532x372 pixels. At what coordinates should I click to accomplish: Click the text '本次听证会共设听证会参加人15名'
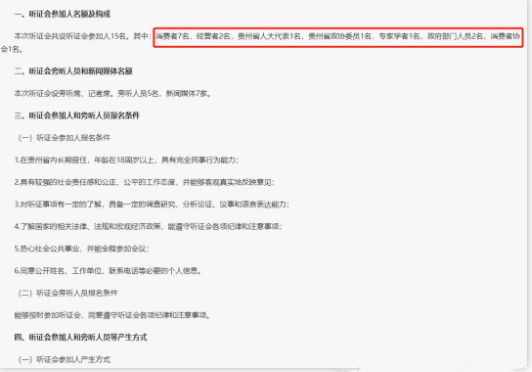pyautogui.click(x=70, y=36)
